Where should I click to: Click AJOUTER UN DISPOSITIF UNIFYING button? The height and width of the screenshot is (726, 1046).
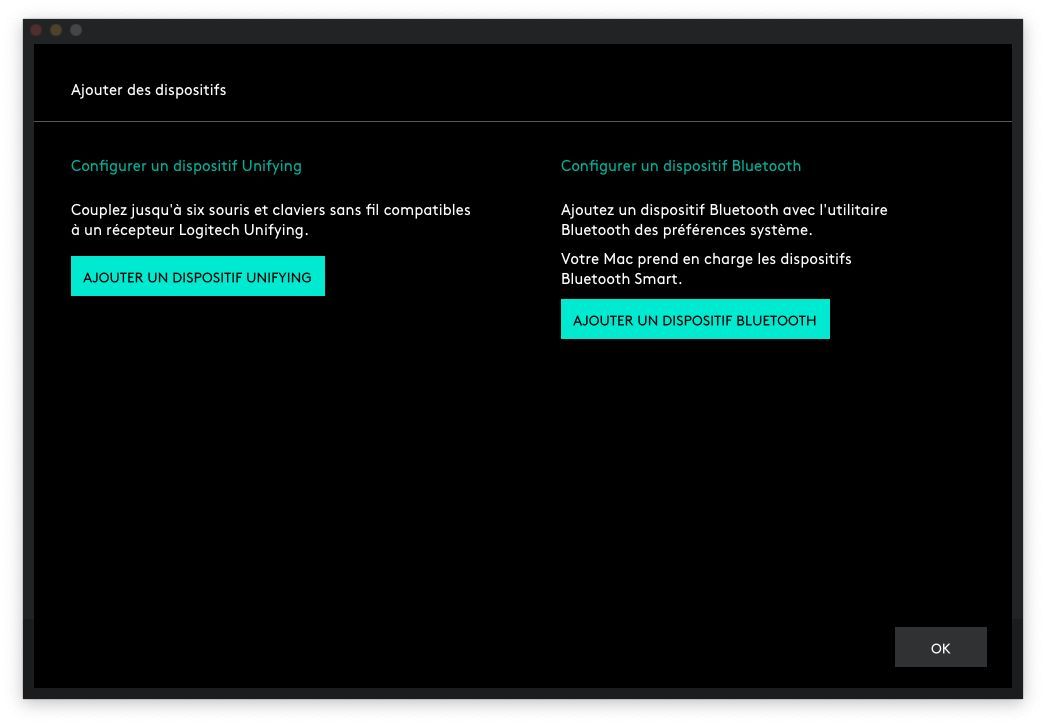coord(197,276)
